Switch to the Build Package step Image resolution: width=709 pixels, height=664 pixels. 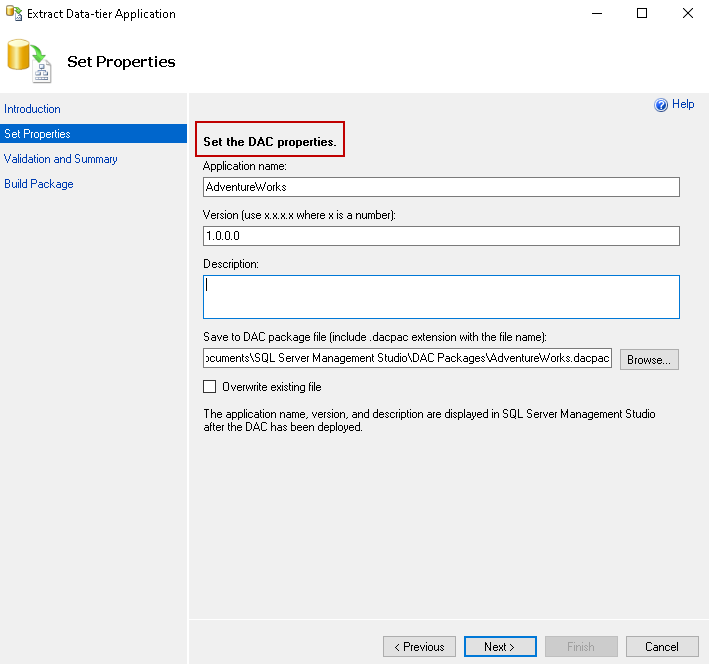point(39,184)
